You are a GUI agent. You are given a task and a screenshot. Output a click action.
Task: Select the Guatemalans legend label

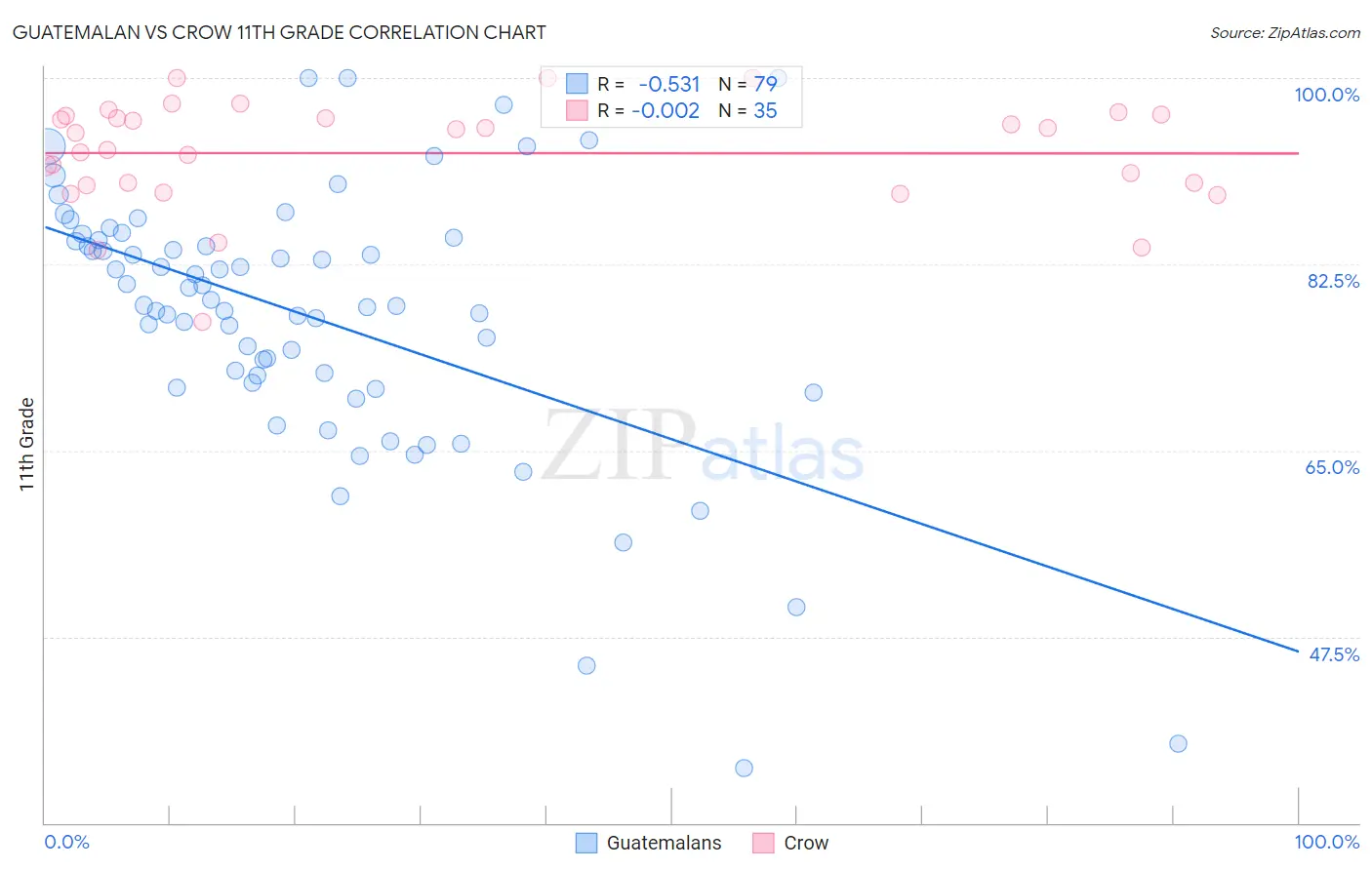coord(664,843)
